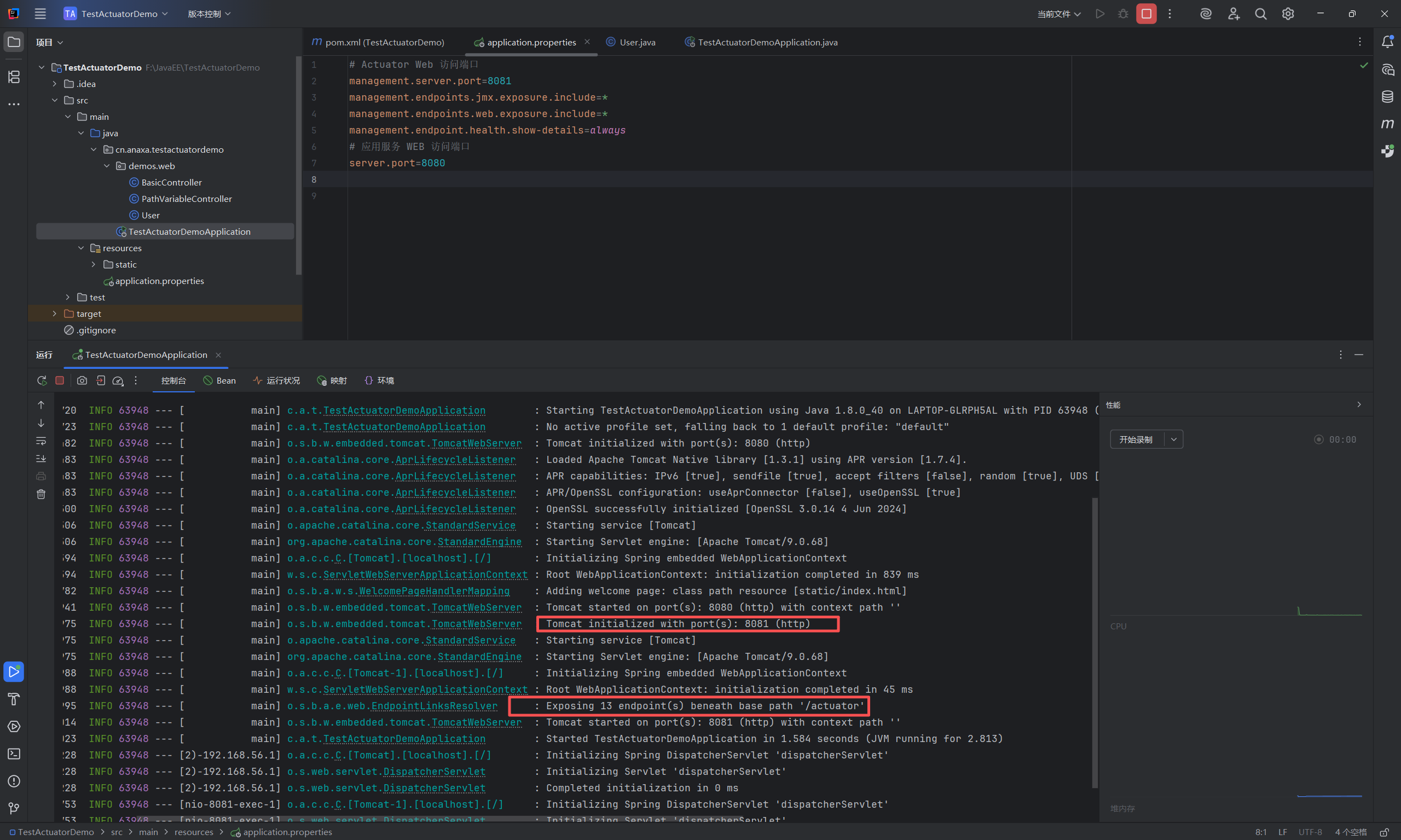Open the Terminal tool window icon

(14, 754)
